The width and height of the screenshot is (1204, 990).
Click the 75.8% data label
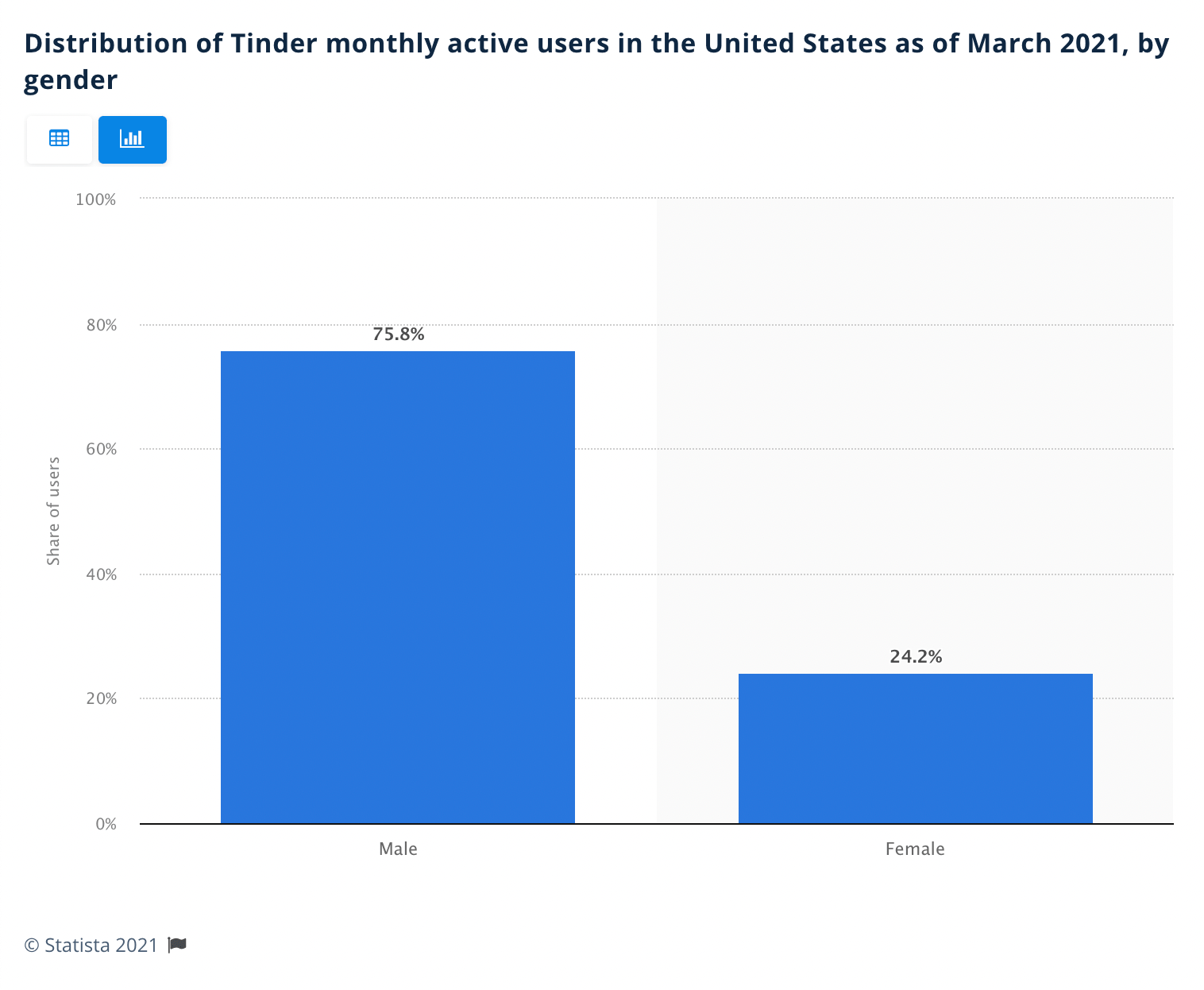(x=397, y=335)
